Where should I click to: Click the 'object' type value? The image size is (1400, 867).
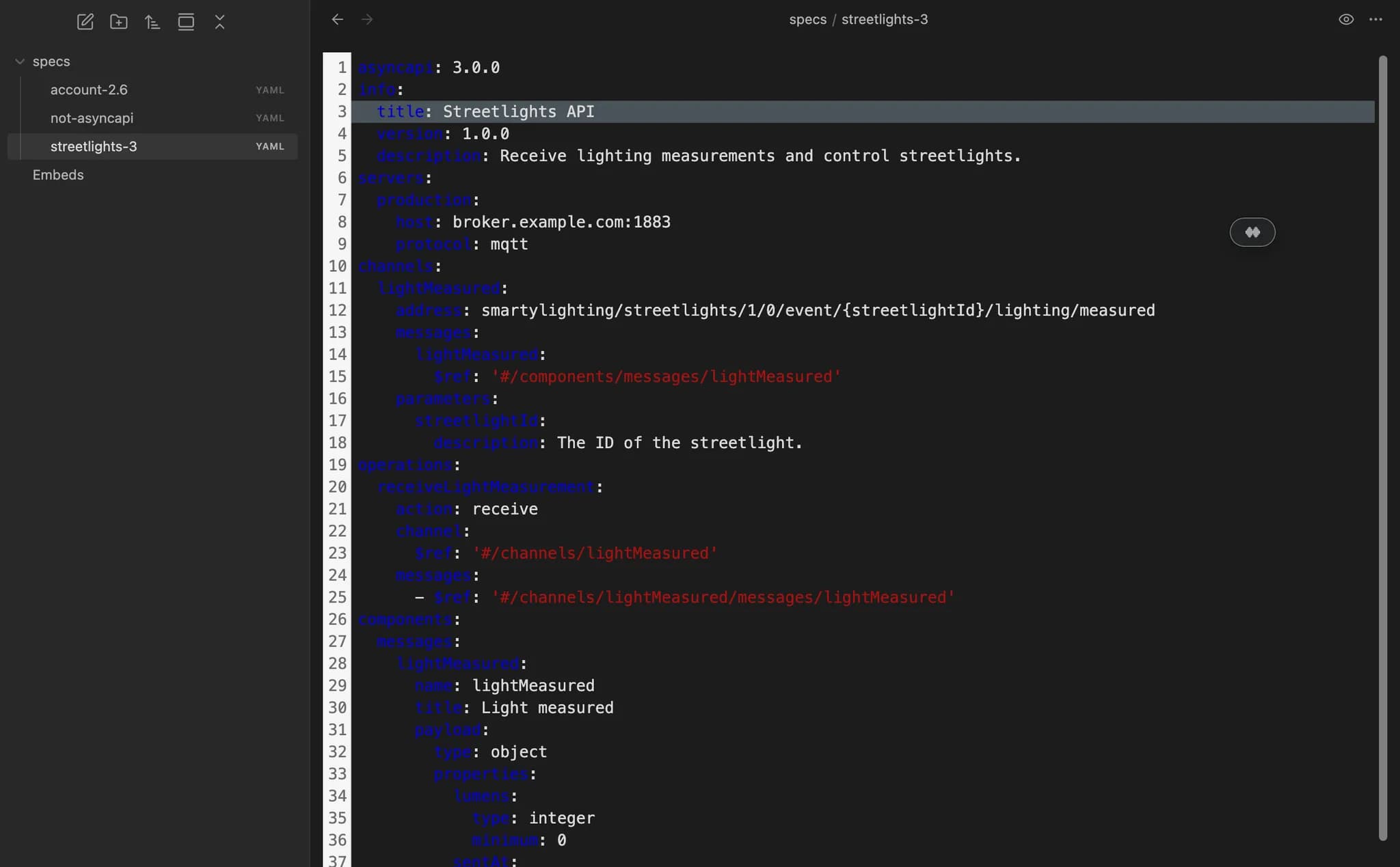[x=519, y=752]
